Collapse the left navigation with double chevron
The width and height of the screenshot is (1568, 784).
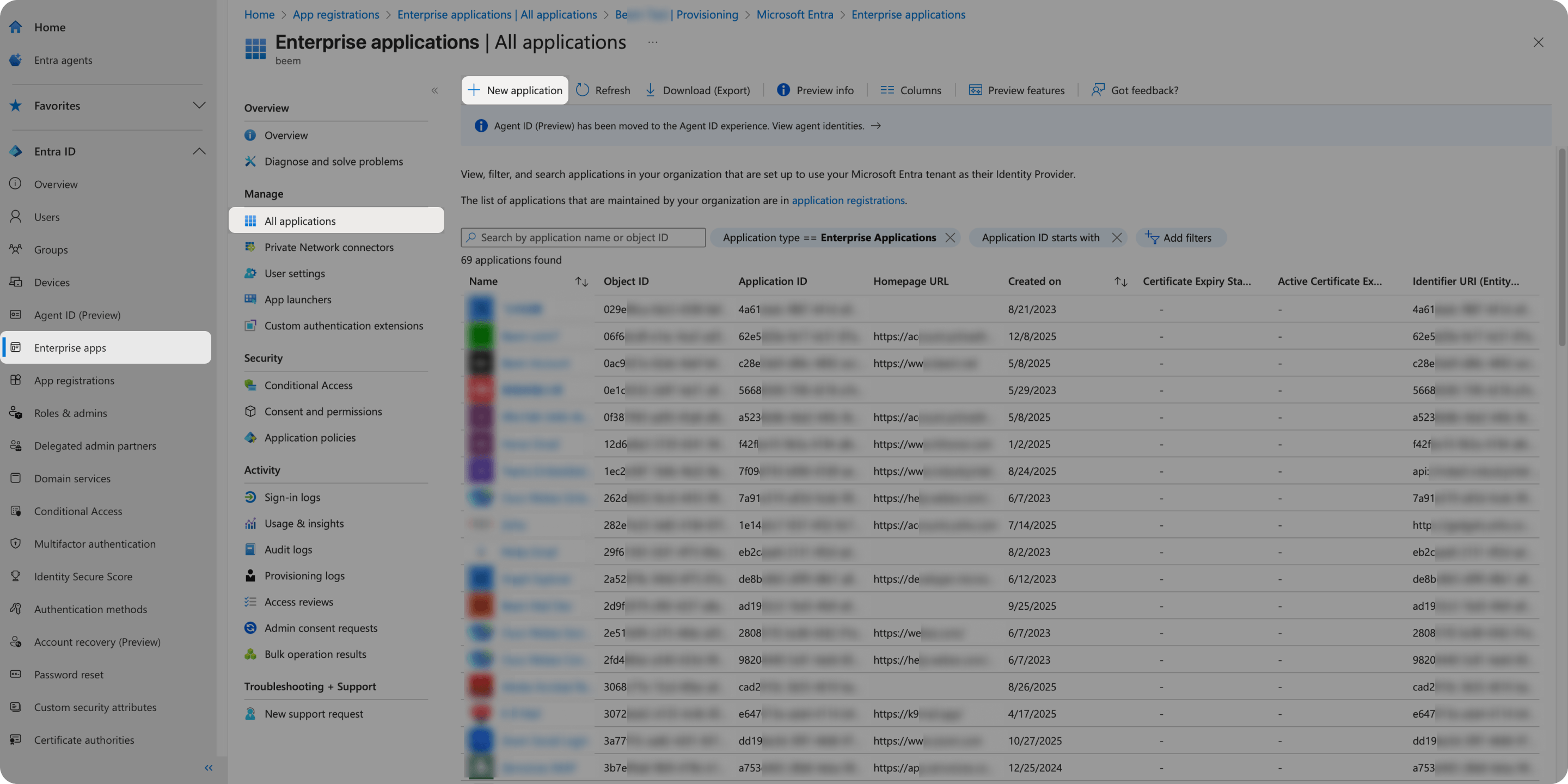coord(209,768)
